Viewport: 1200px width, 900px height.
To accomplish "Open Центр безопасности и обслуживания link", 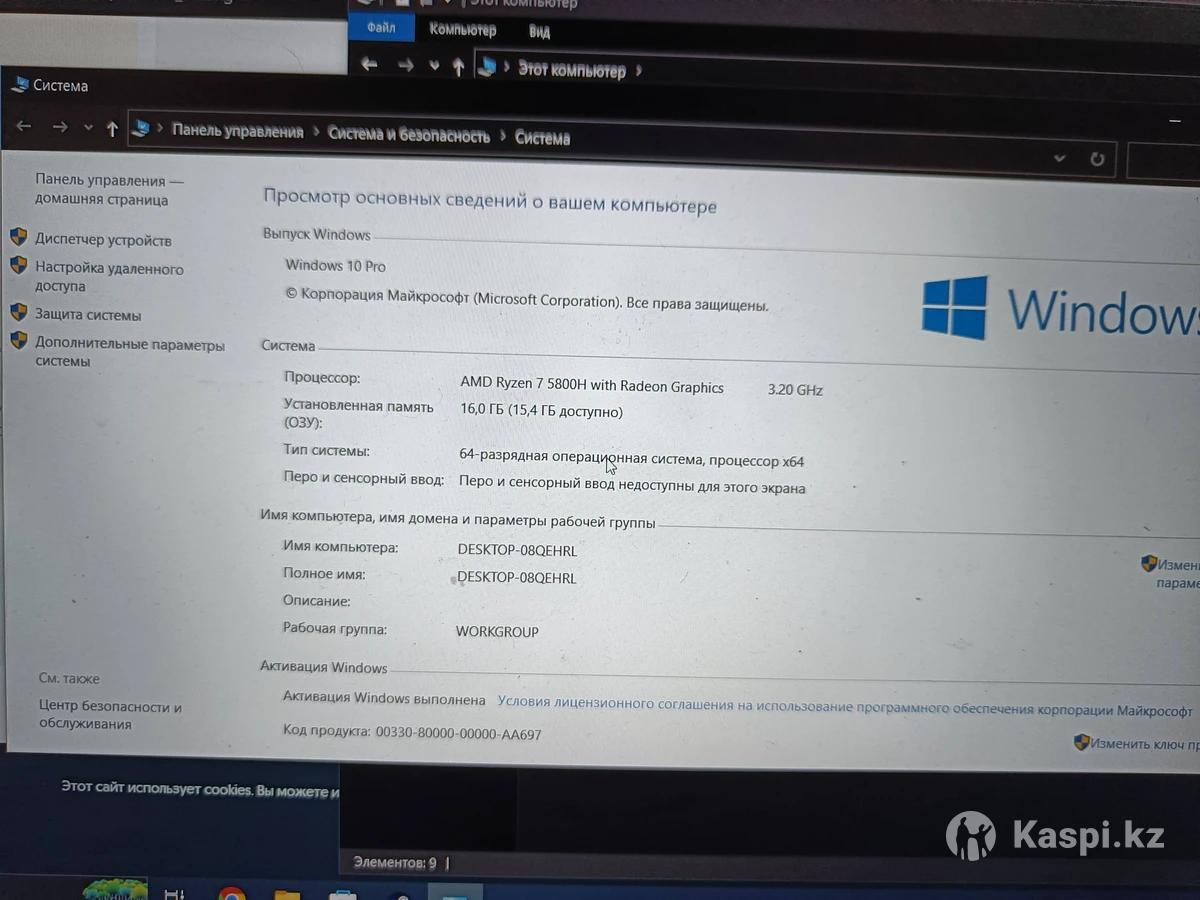I will [110, 715].
